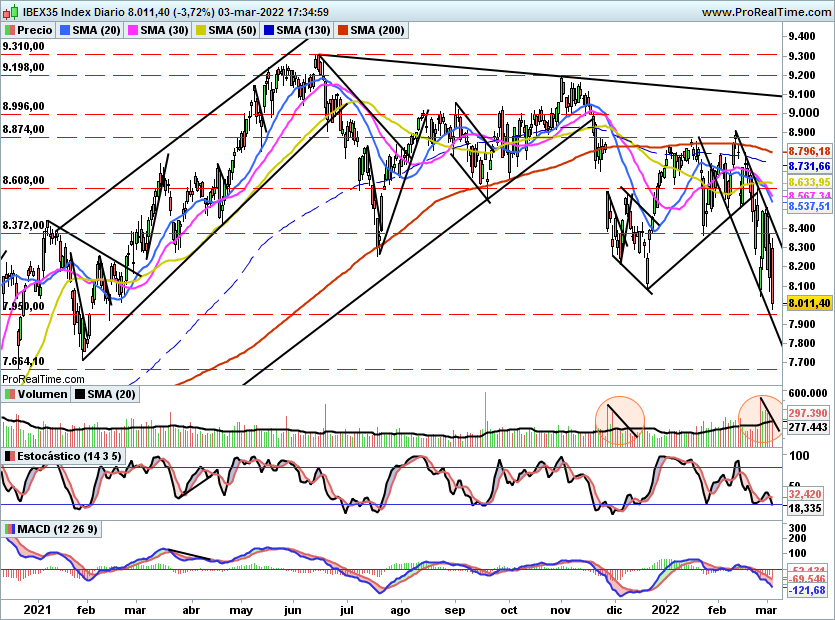Open the www.ProRealTime.com link
This screenshot has height=620, width=835.
(x=766, y=12)
